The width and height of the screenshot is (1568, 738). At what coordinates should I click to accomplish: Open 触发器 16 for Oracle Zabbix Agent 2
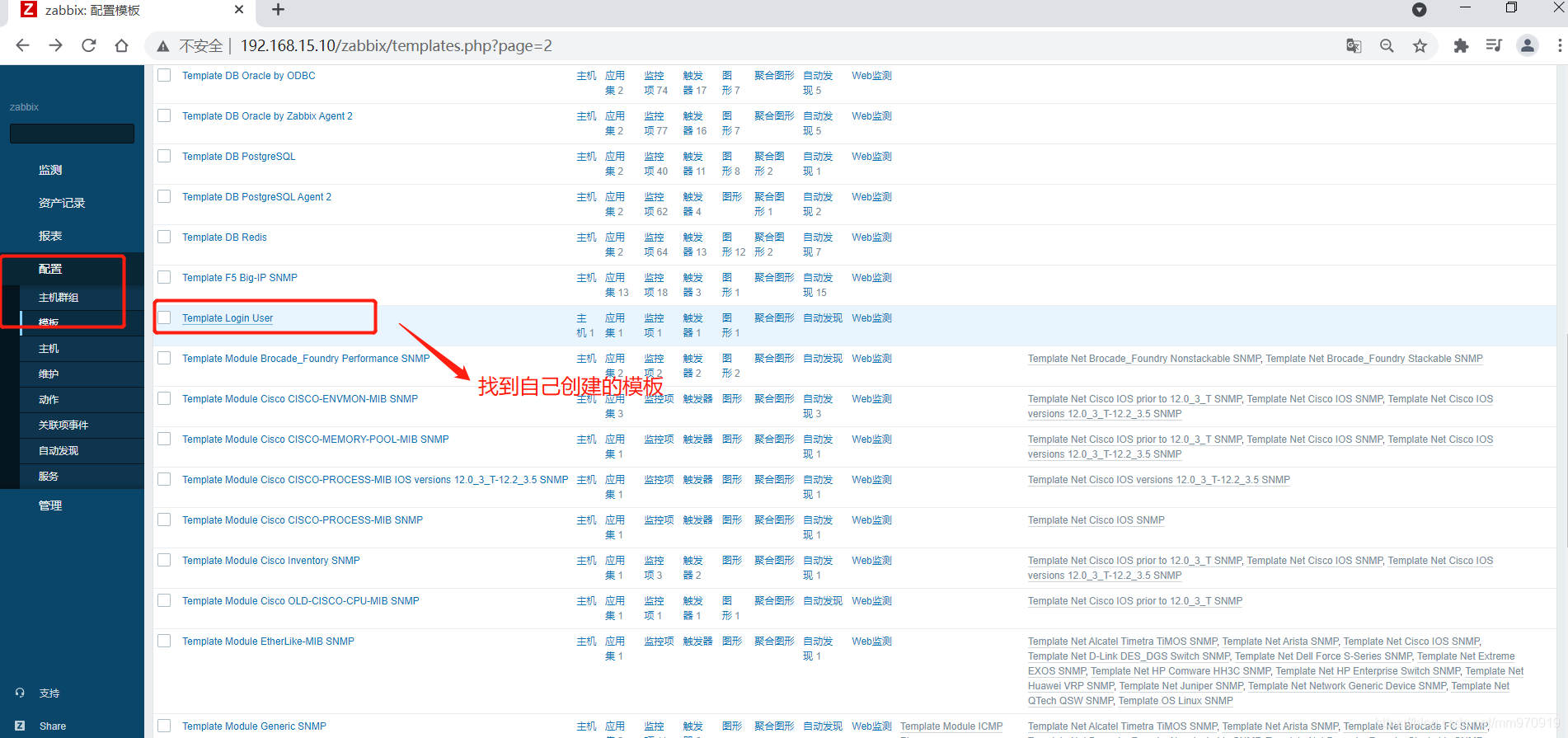tap(695, 123)
